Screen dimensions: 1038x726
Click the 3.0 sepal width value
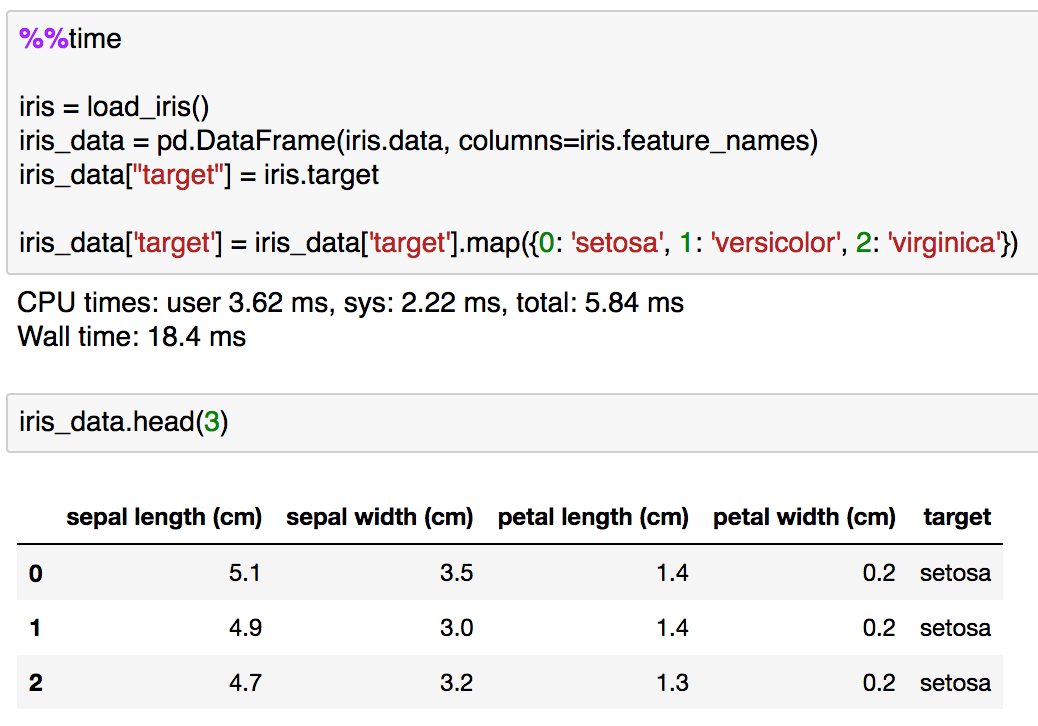tap(456, 628)
